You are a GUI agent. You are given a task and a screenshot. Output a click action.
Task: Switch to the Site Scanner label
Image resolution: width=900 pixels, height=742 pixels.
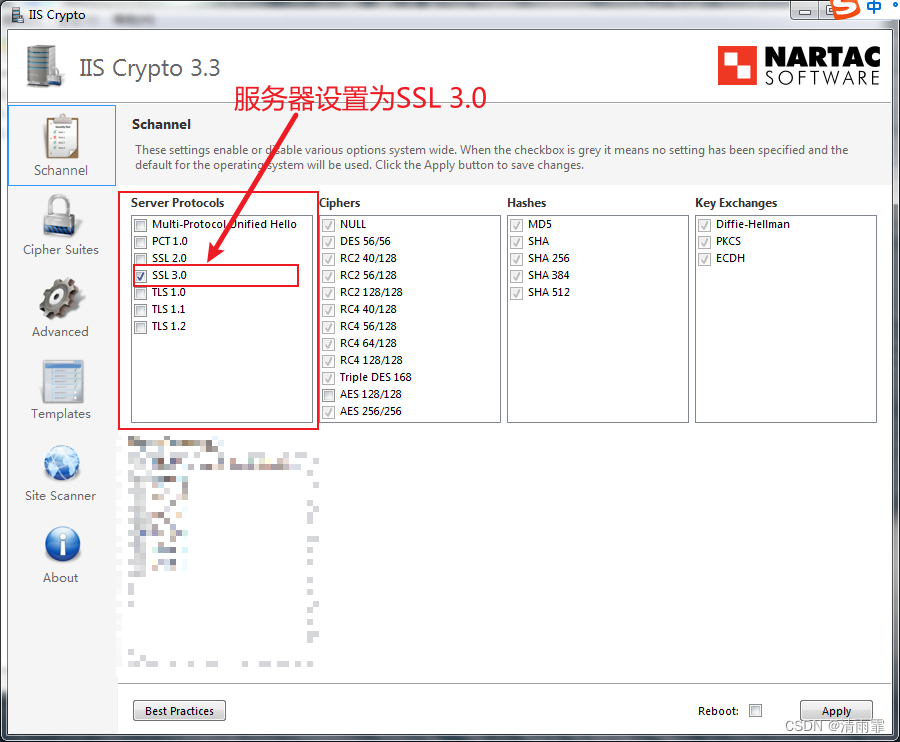pyautogui.click(x=60, y=496)
